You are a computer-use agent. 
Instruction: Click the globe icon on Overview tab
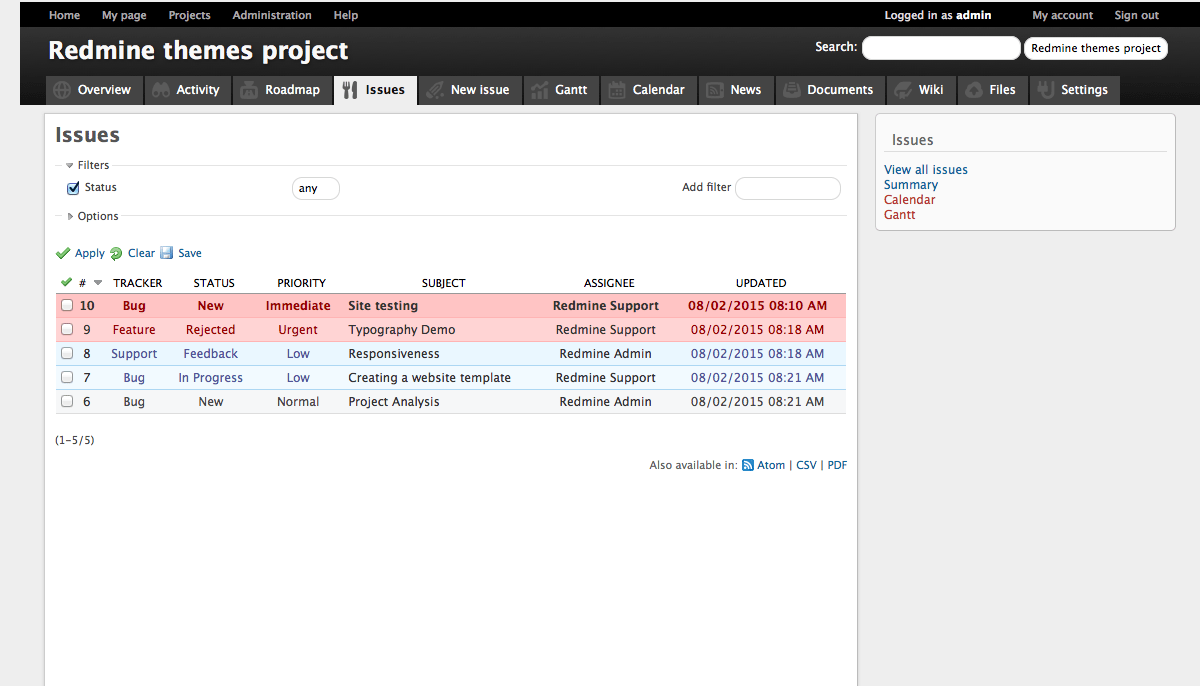tap(62, 90)
